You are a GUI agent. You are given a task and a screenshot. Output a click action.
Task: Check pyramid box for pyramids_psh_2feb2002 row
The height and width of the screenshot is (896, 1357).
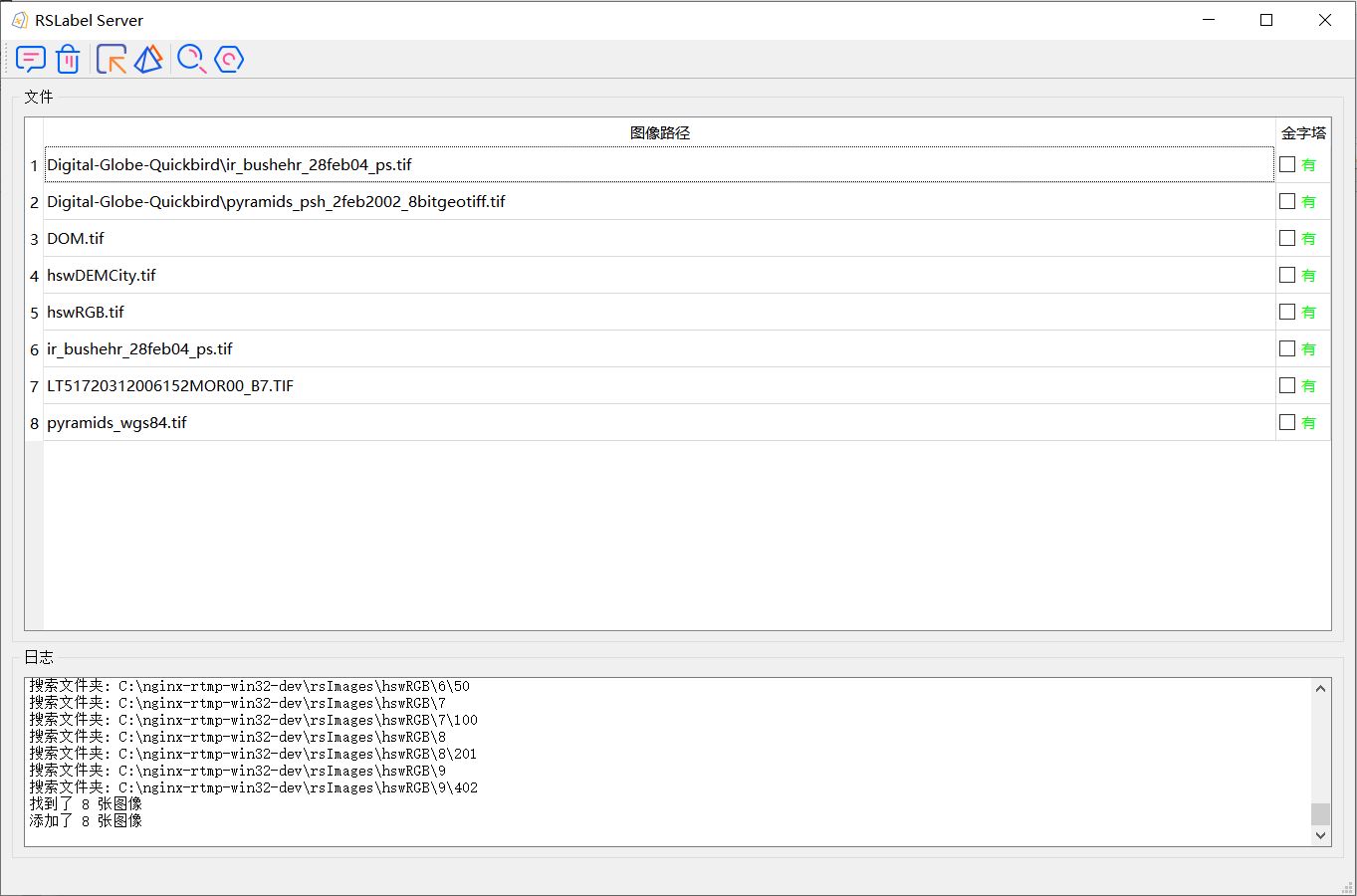tap(1287, 201)
